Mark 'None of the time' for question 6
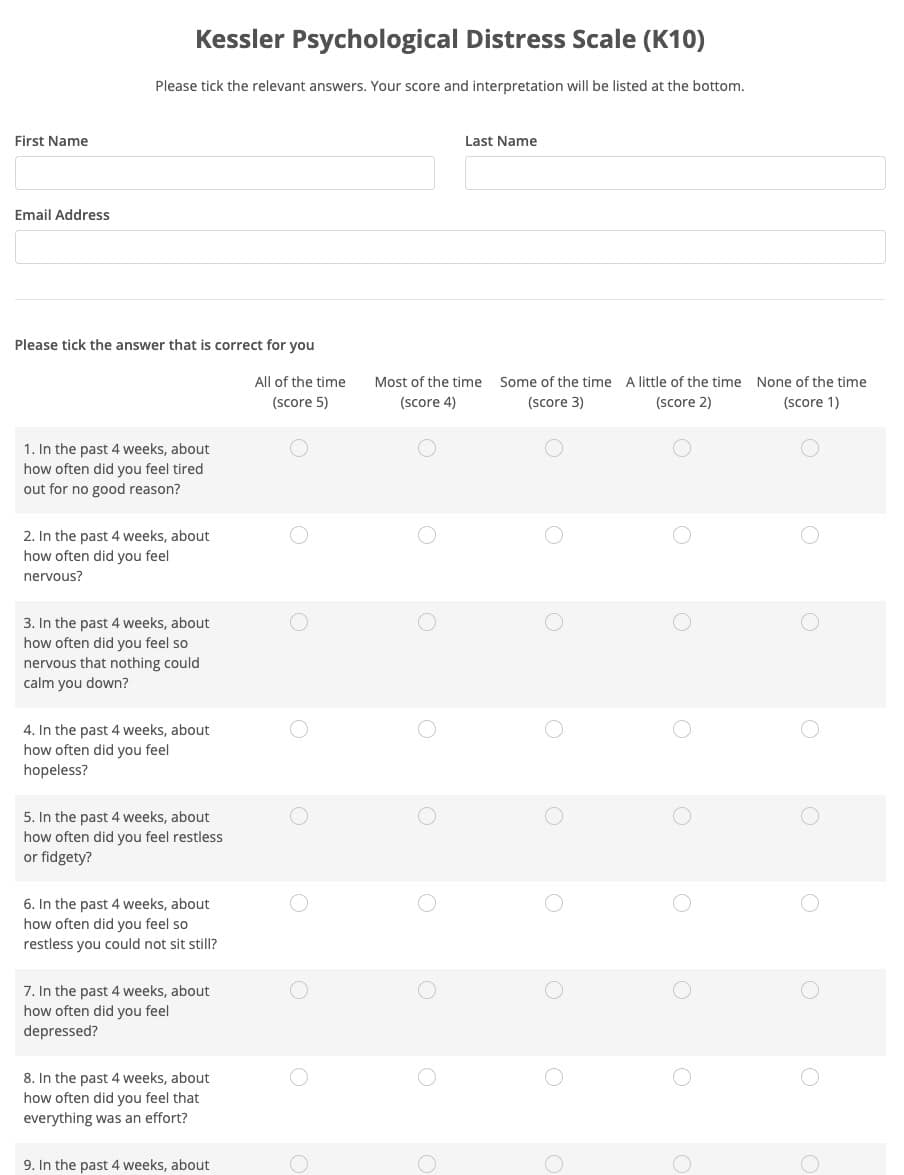 click(x=810, y=903)
